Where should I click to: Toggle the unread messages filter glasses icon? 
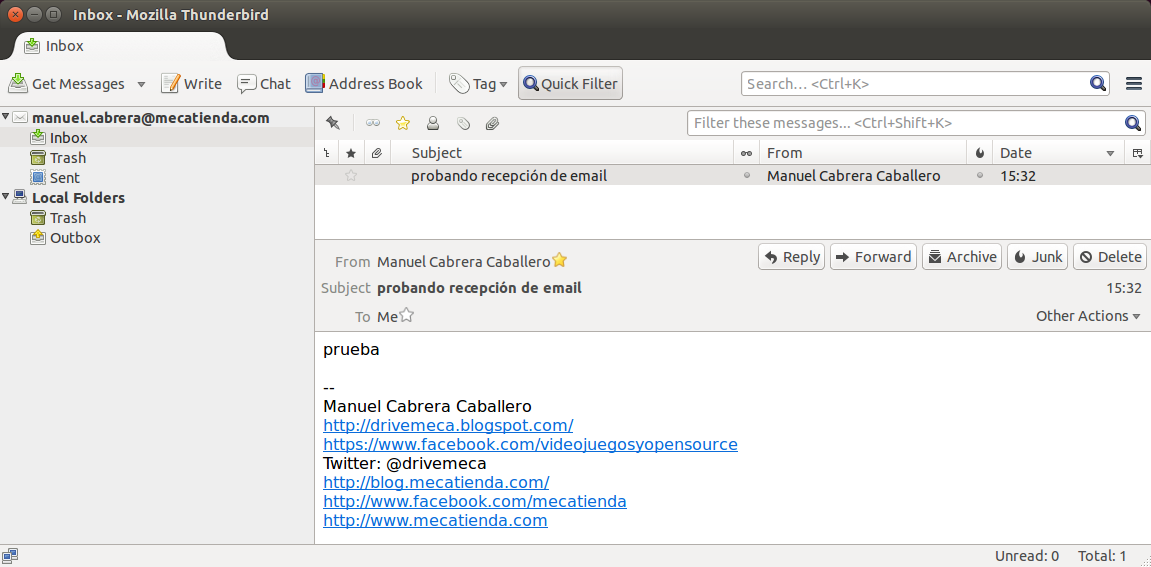[373, 123]
